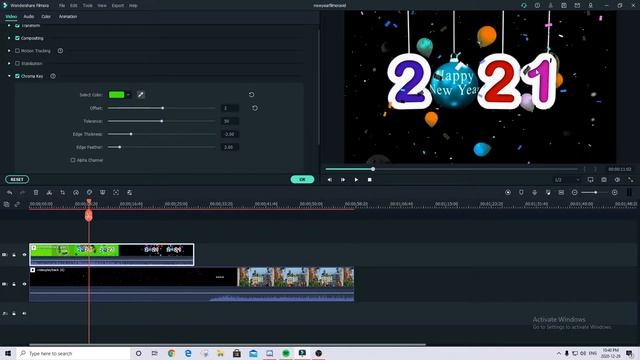Open the Motion Tracking info icon
This screenshot has height=360, width=640.
(x=60, y=51)
